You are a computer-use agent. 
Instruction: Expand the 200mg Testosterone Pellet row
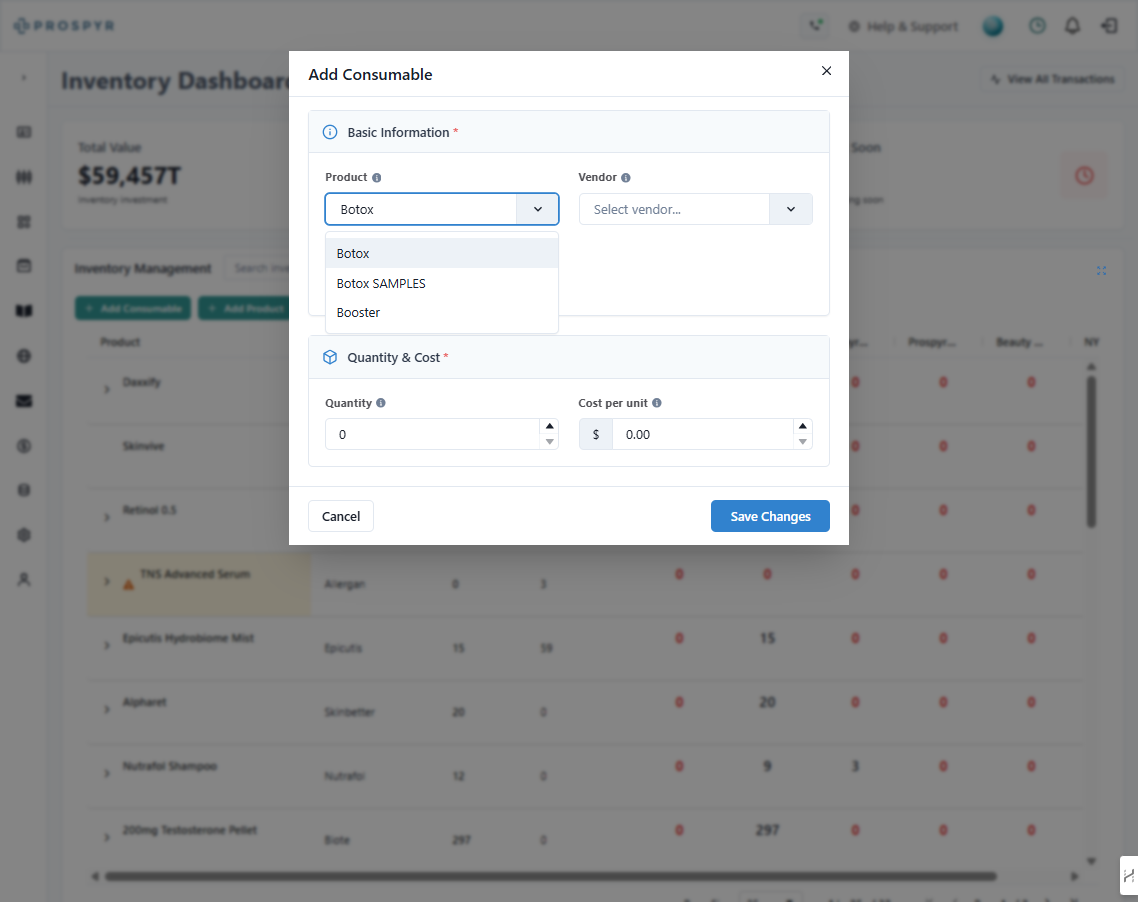[107, 837]
